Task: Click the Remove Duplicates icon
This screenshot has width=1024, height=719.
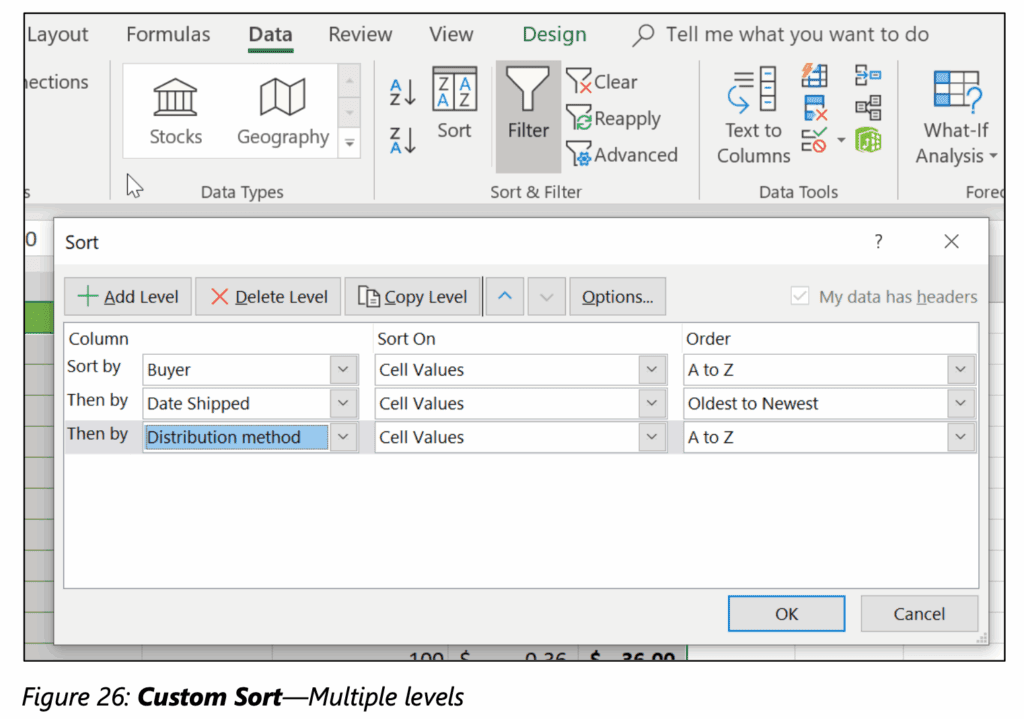Action: point(813,105)
